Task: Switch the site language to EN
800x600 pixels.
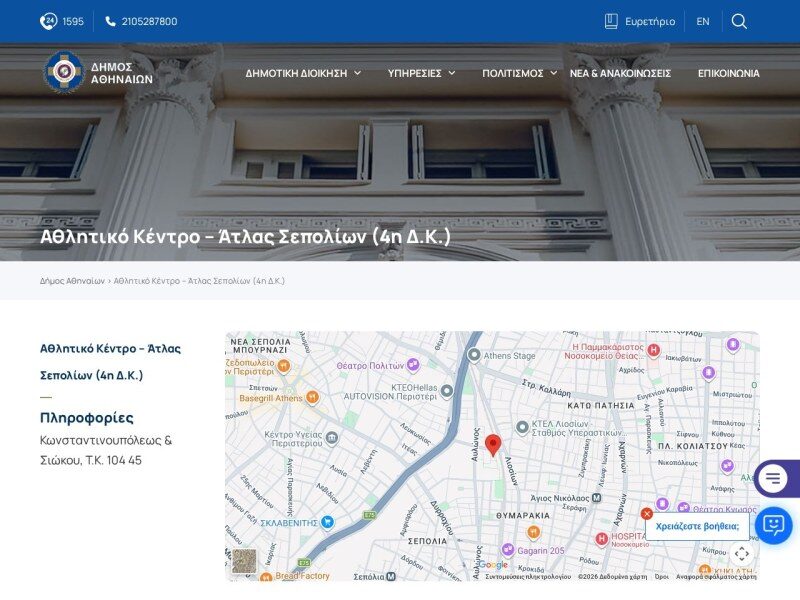Action: pyautogui.click(x=703, y=21)
